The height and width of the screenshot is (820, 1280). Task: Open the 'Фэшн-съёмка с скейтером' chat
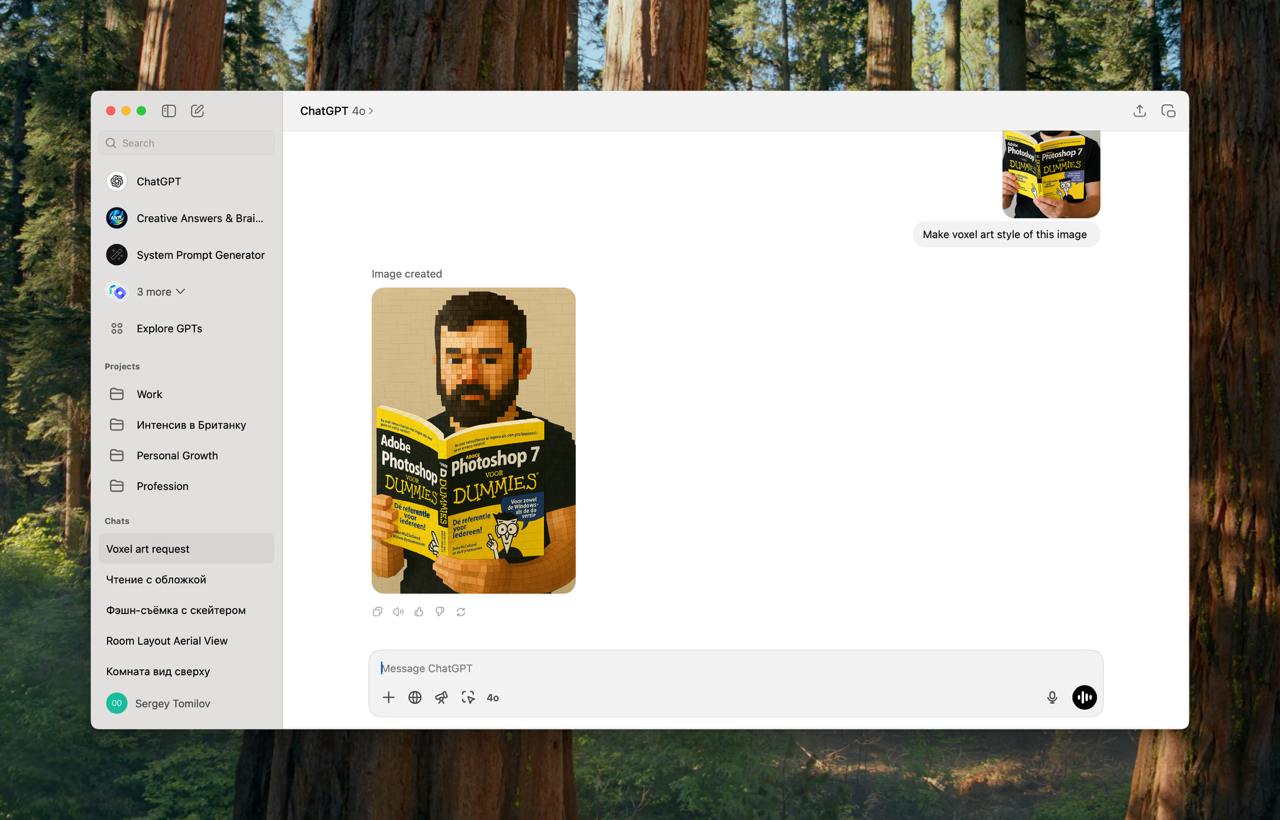(x=186, y=610)
